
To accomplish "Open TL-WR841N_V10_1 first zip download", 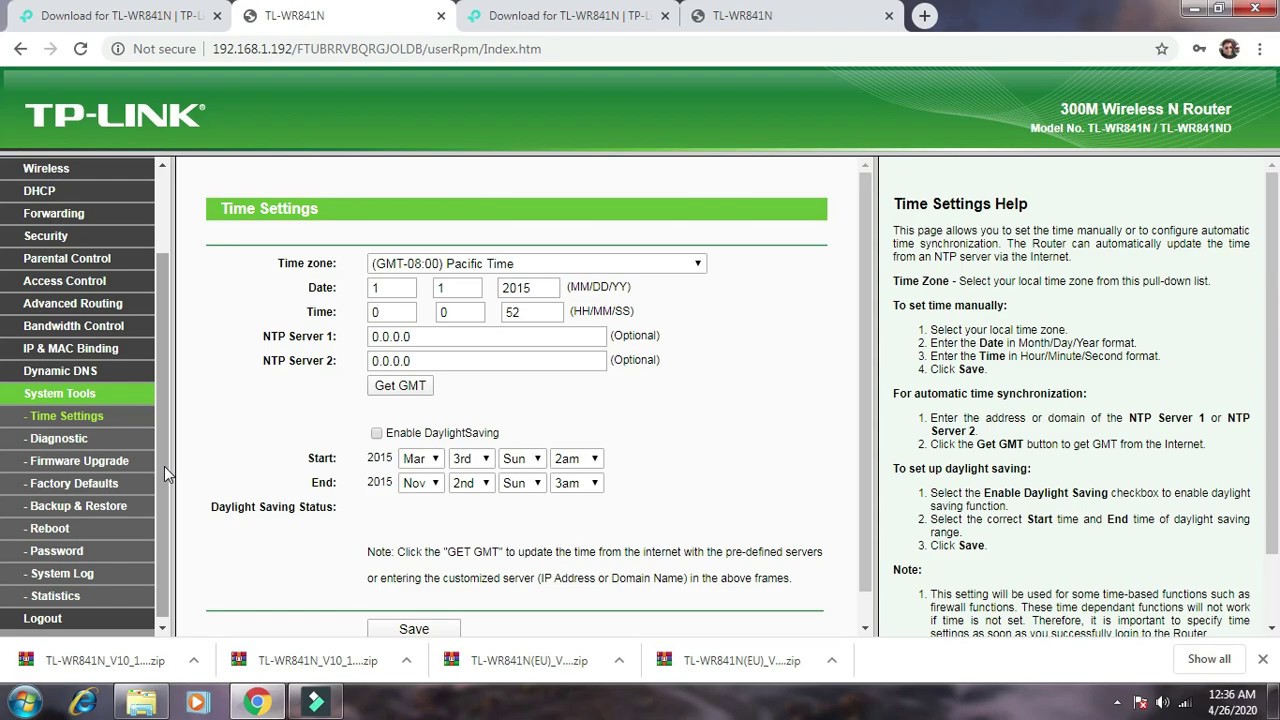I will (x=104, y=660).
